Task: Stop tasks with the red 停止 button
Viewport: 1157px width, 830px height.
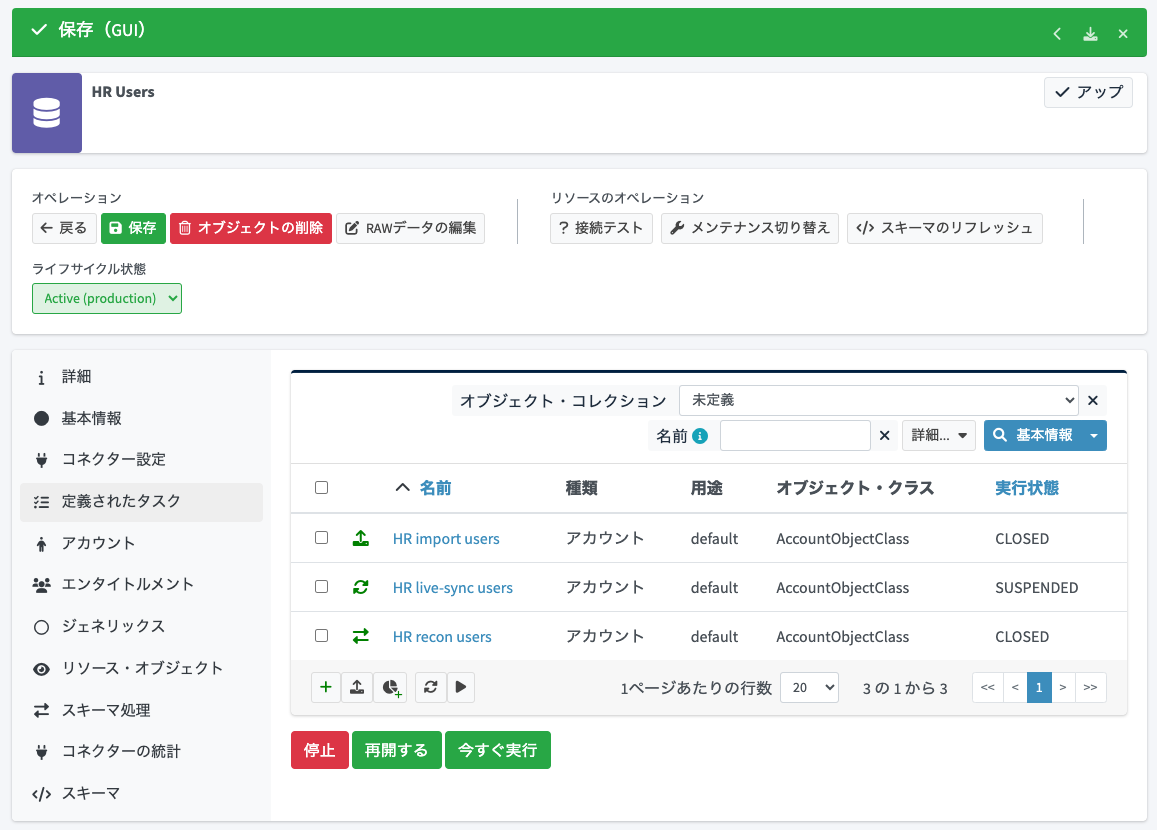Action: coord(320,750)
